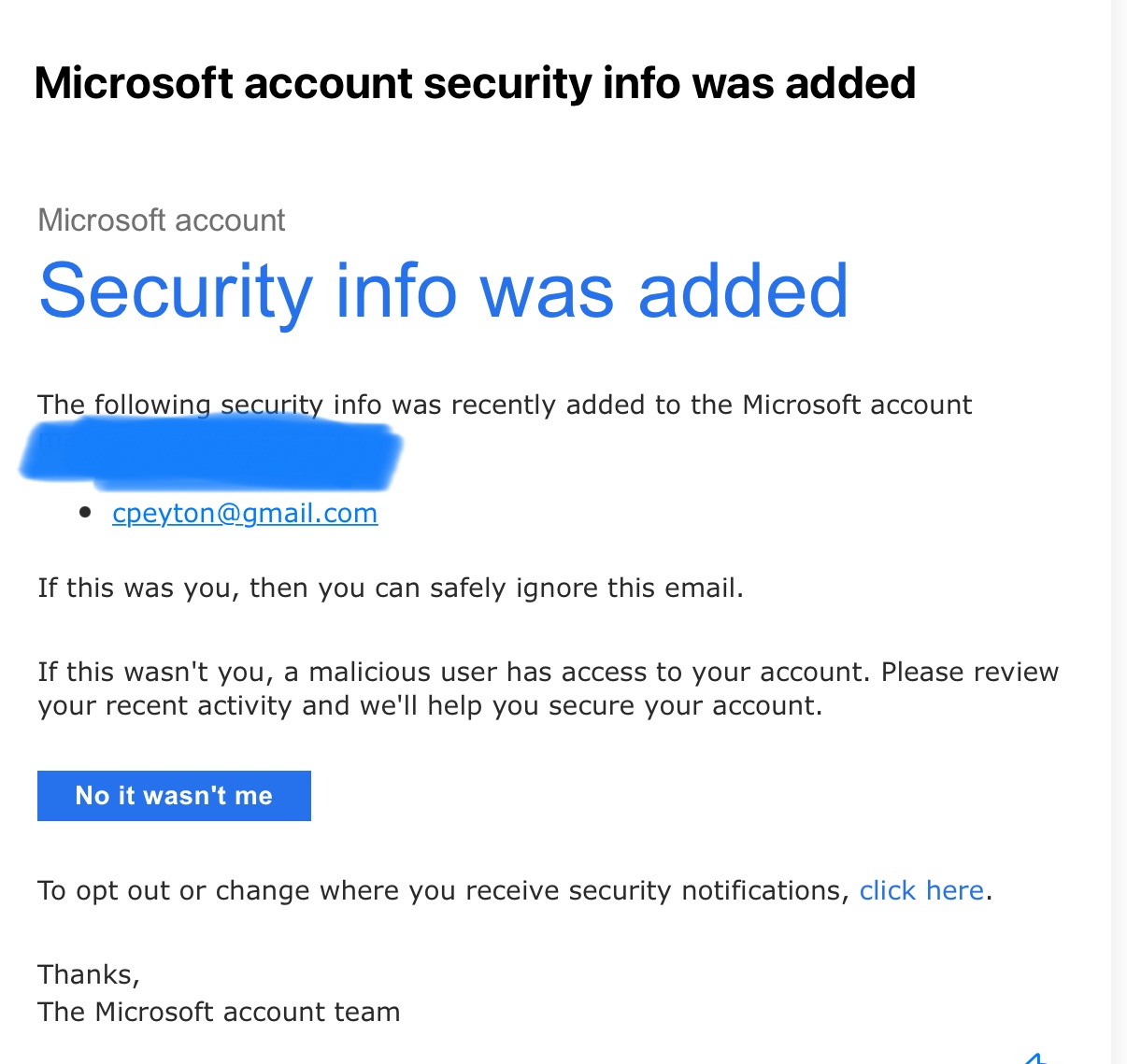This screenshot has width=1127, height=1064.
Task: Click the "No it wasn't me" button
Action: (174, 796)
